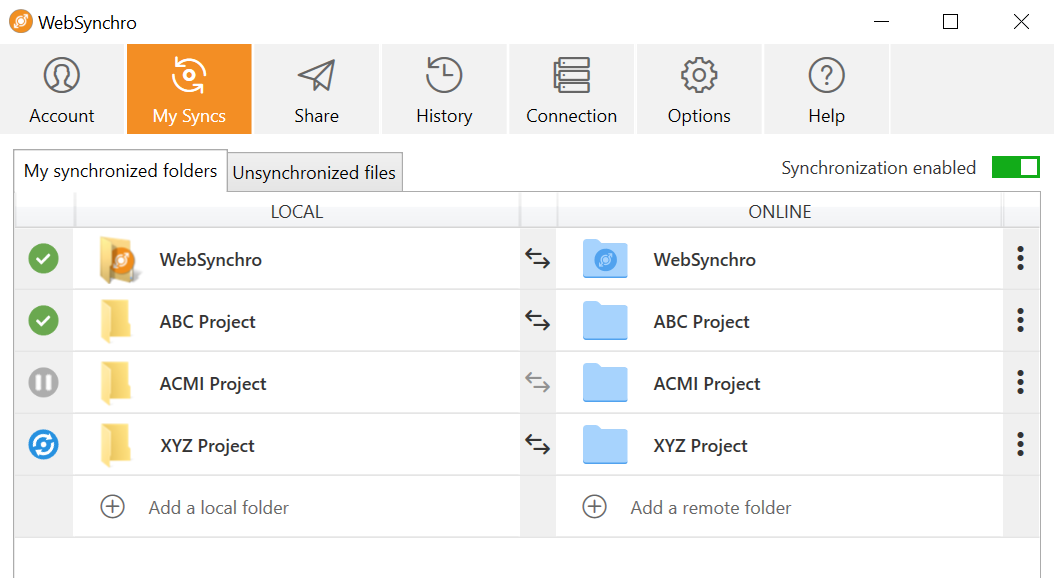Open the History section

click(x=444, y=89)
